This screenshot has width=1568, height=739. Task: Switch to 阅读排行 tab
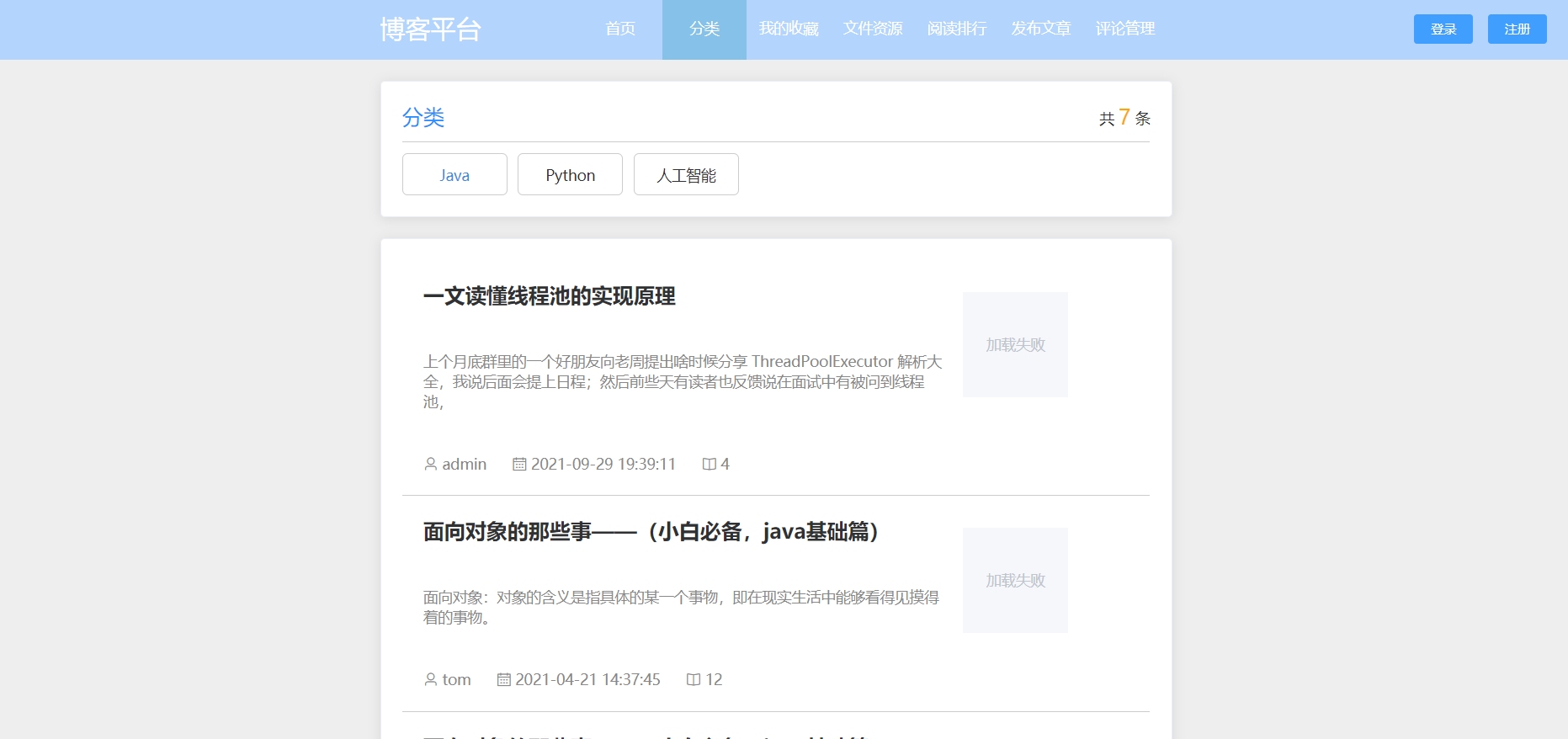pos(957,29)
